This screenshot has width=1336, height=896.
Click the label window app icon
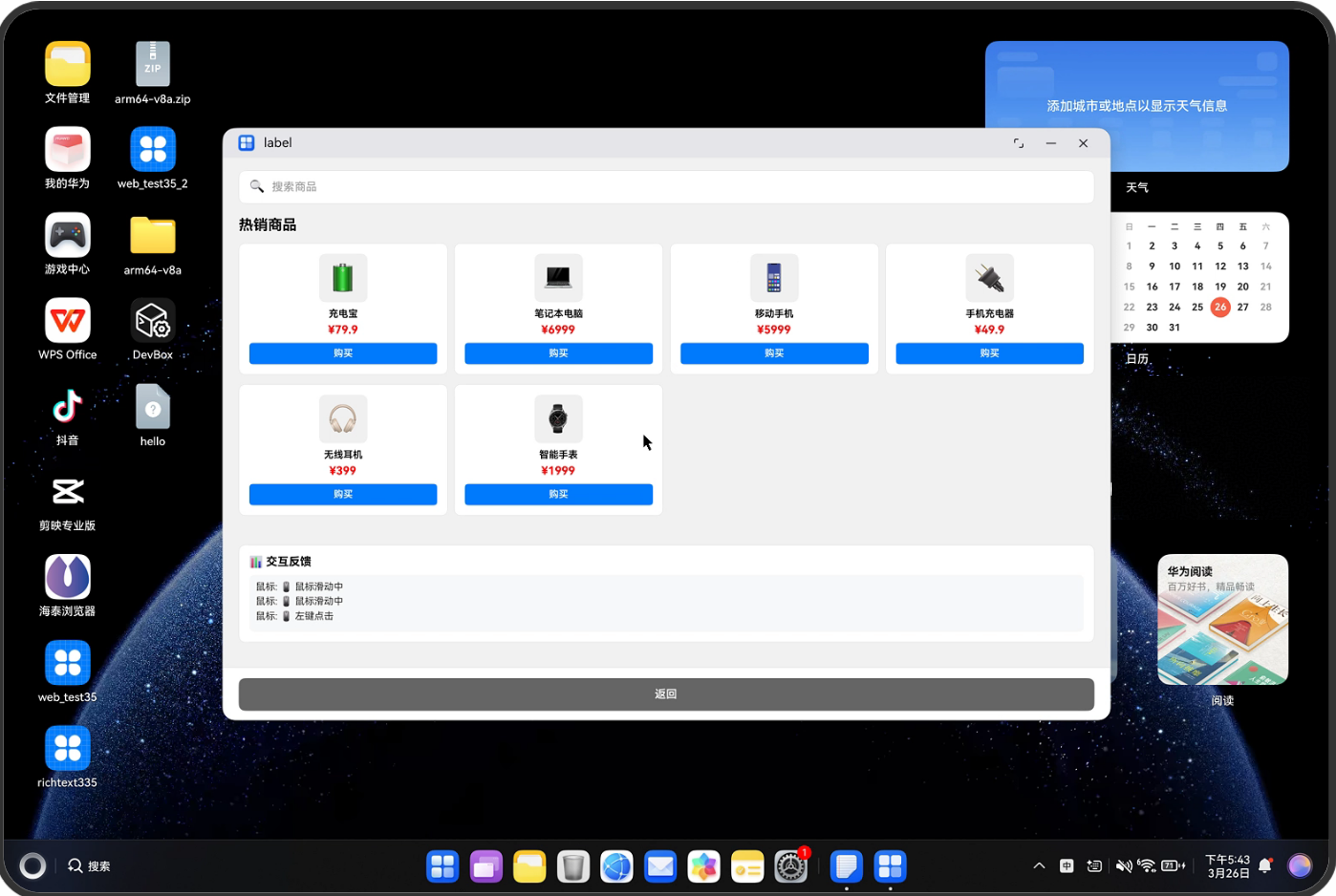coord(246,143)
